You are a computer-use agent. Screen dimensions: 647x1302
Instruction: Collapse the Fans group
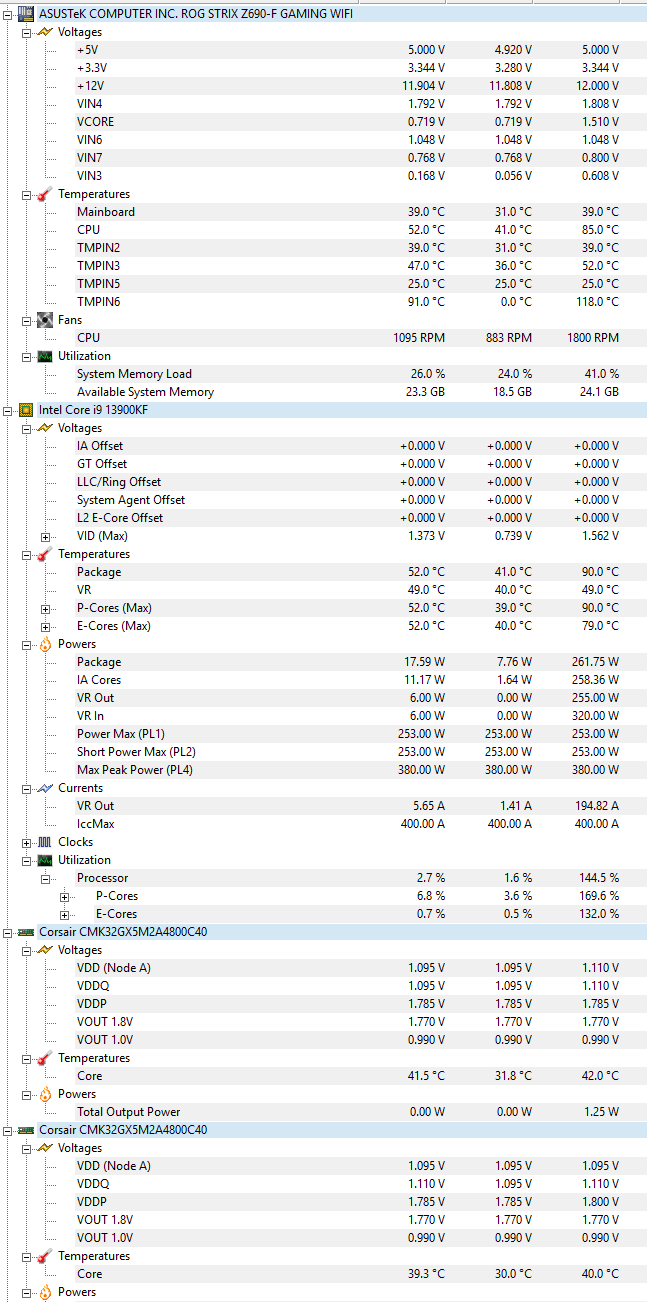point(27,320)
